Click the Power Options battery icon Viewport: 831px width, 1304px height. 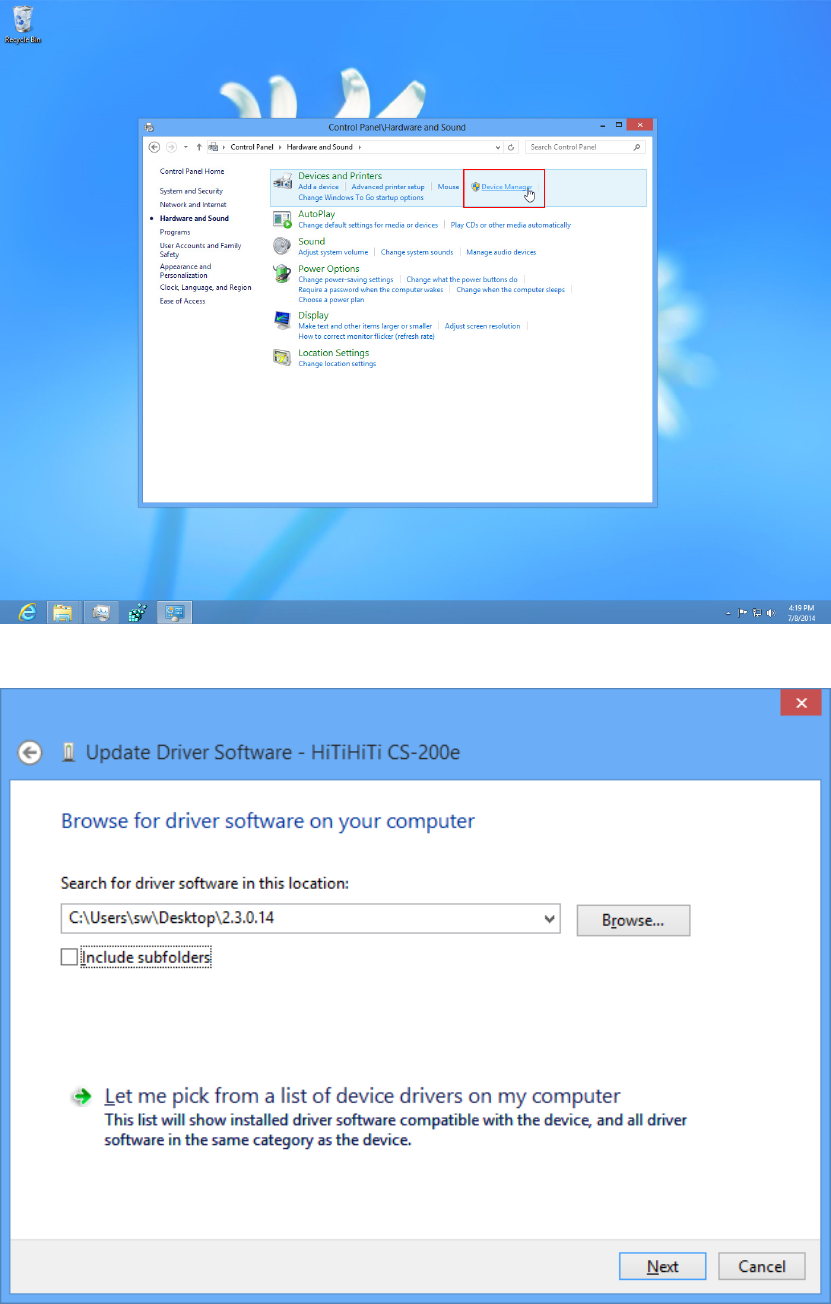coord(283,274)
